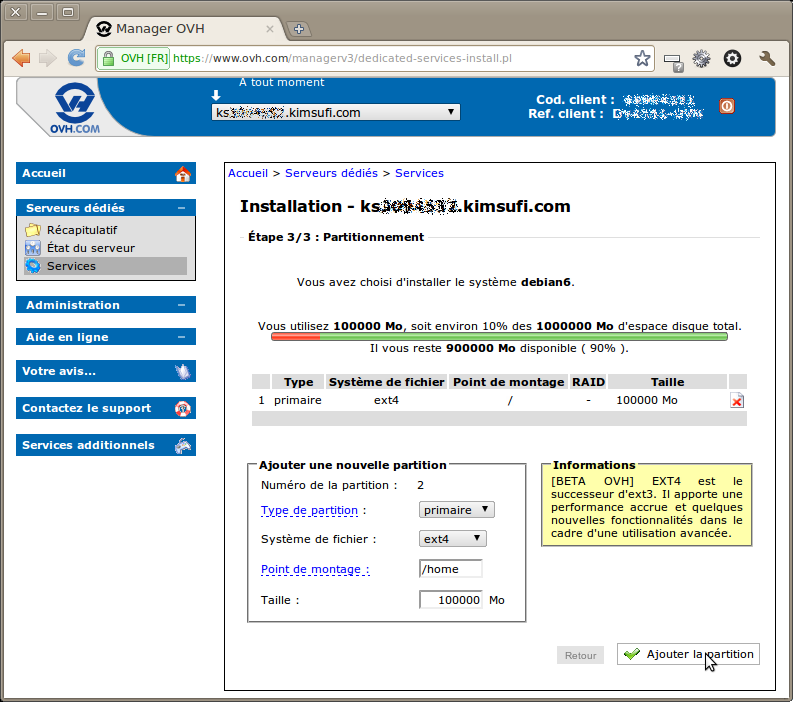793x702 pixels.
Task: Click the 'primaire' cell in partition row 1
Action: click(x=298, y=400)
